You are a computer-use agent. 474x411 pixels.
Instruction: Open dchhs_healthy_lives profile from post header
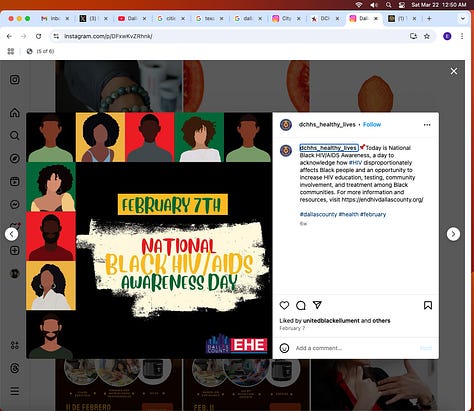(x=327, y=125)
